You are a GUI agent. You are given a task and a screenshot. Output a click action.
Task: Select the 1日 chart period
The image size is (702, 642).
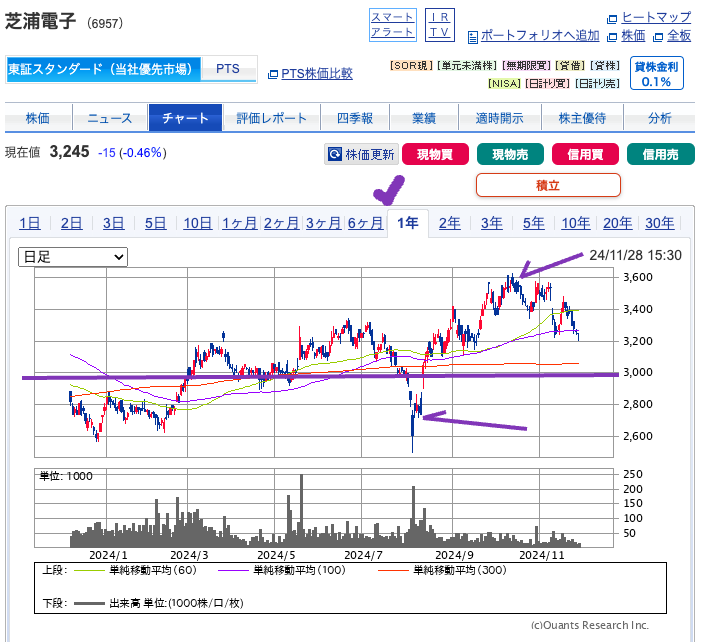pos(30,223)
